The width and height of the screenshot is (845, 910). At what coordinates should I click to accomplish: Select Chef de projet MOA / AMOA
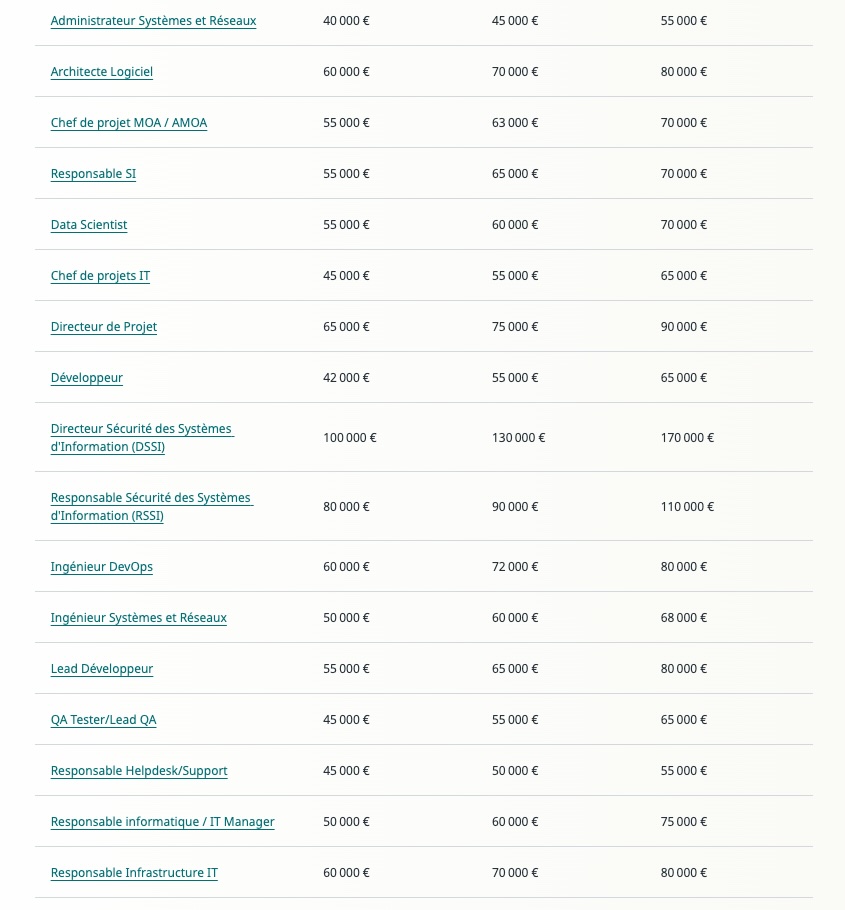(x=129, y=123)
